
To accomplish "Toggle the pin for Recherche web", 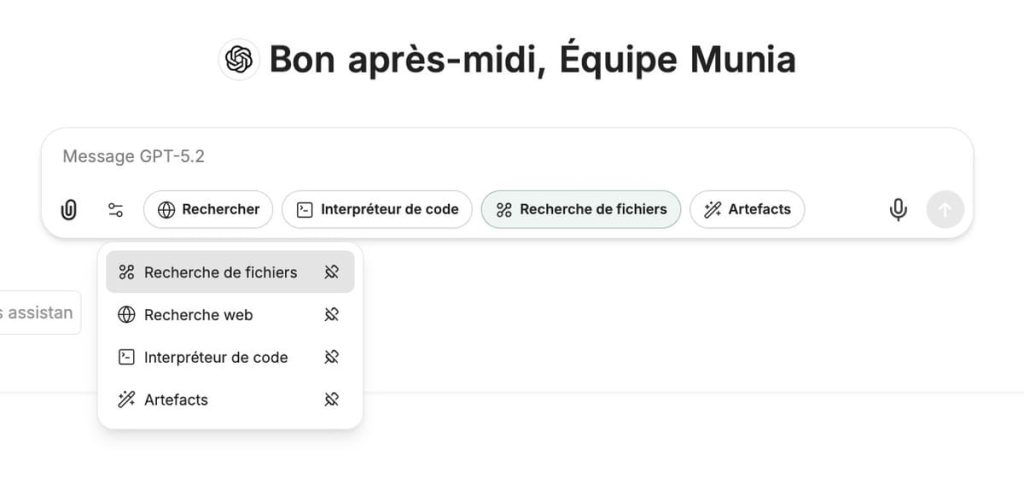I will click(x=332, y=315).
